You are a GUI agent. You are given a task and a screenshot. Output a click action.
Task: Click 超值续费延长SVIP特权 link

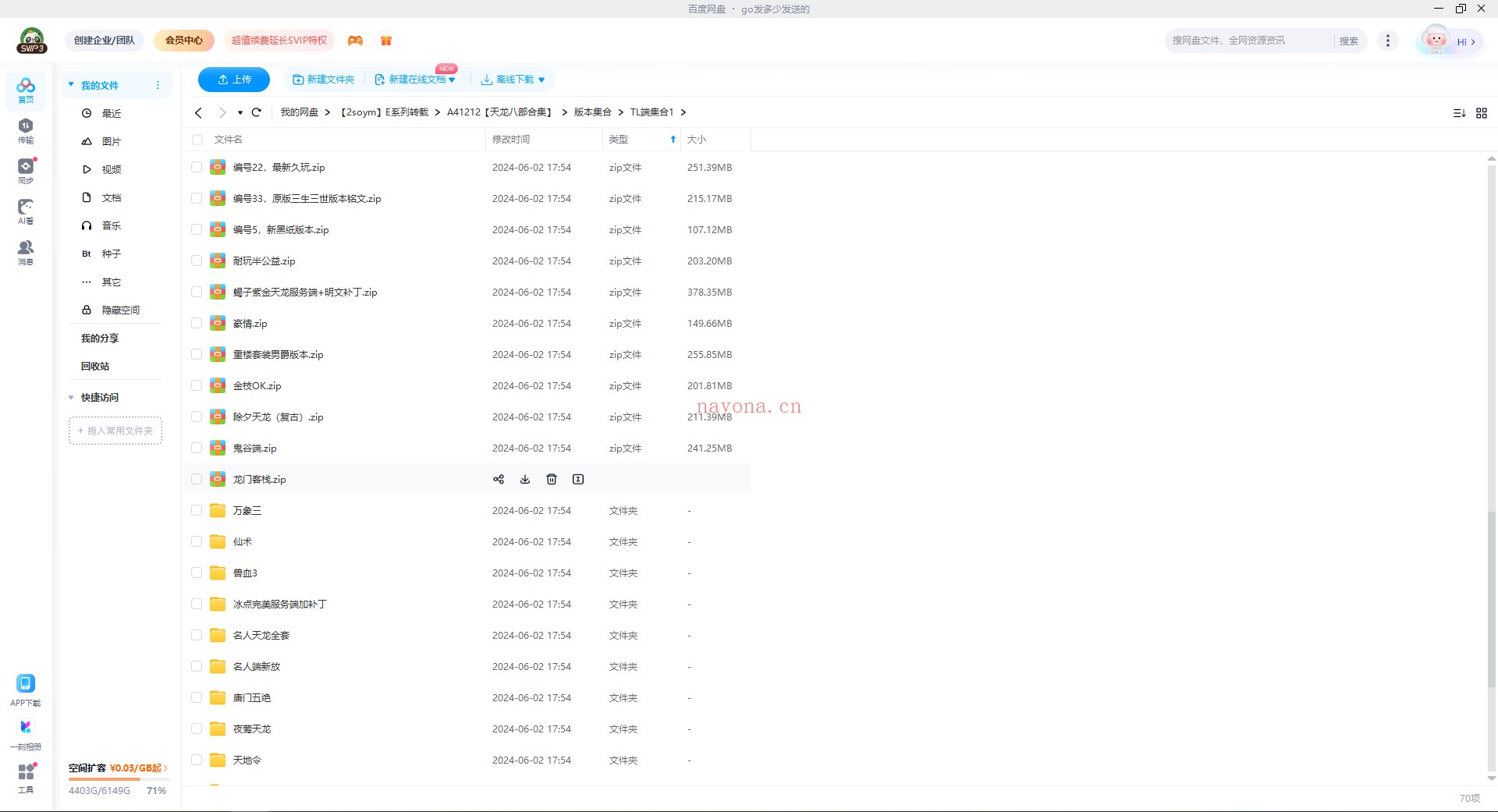pyautogui.click(x=279, y=41)
